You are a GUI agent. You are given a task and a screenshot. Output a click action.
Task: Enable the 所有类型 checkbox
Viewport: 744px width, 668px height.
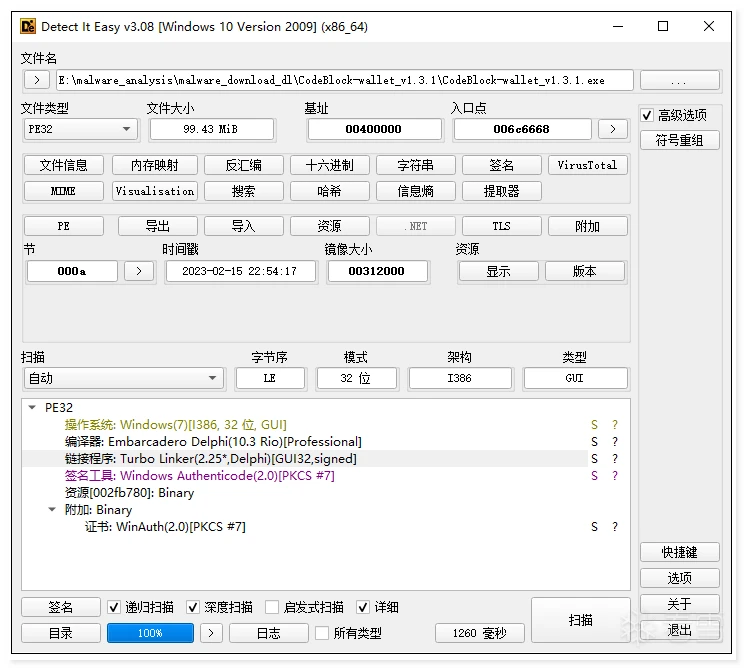click(x=322, y=633)
